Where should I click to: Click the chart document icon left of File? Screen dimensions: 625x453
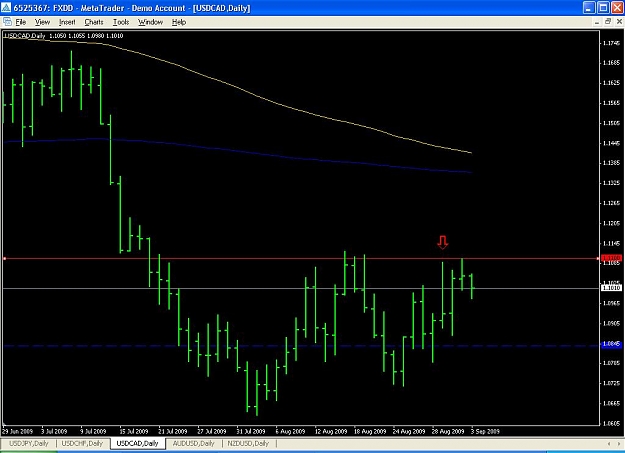coord(7,22)
